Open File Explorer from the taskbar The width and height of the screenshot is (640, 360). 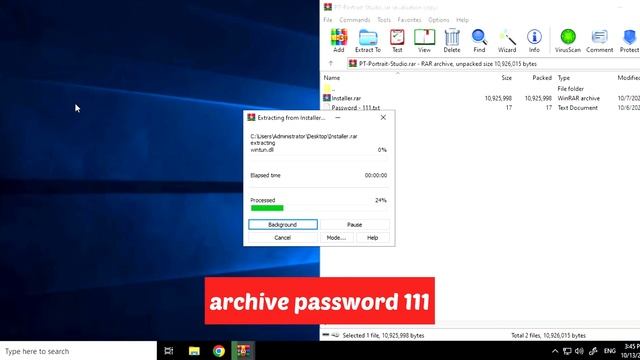pos(194,351)
